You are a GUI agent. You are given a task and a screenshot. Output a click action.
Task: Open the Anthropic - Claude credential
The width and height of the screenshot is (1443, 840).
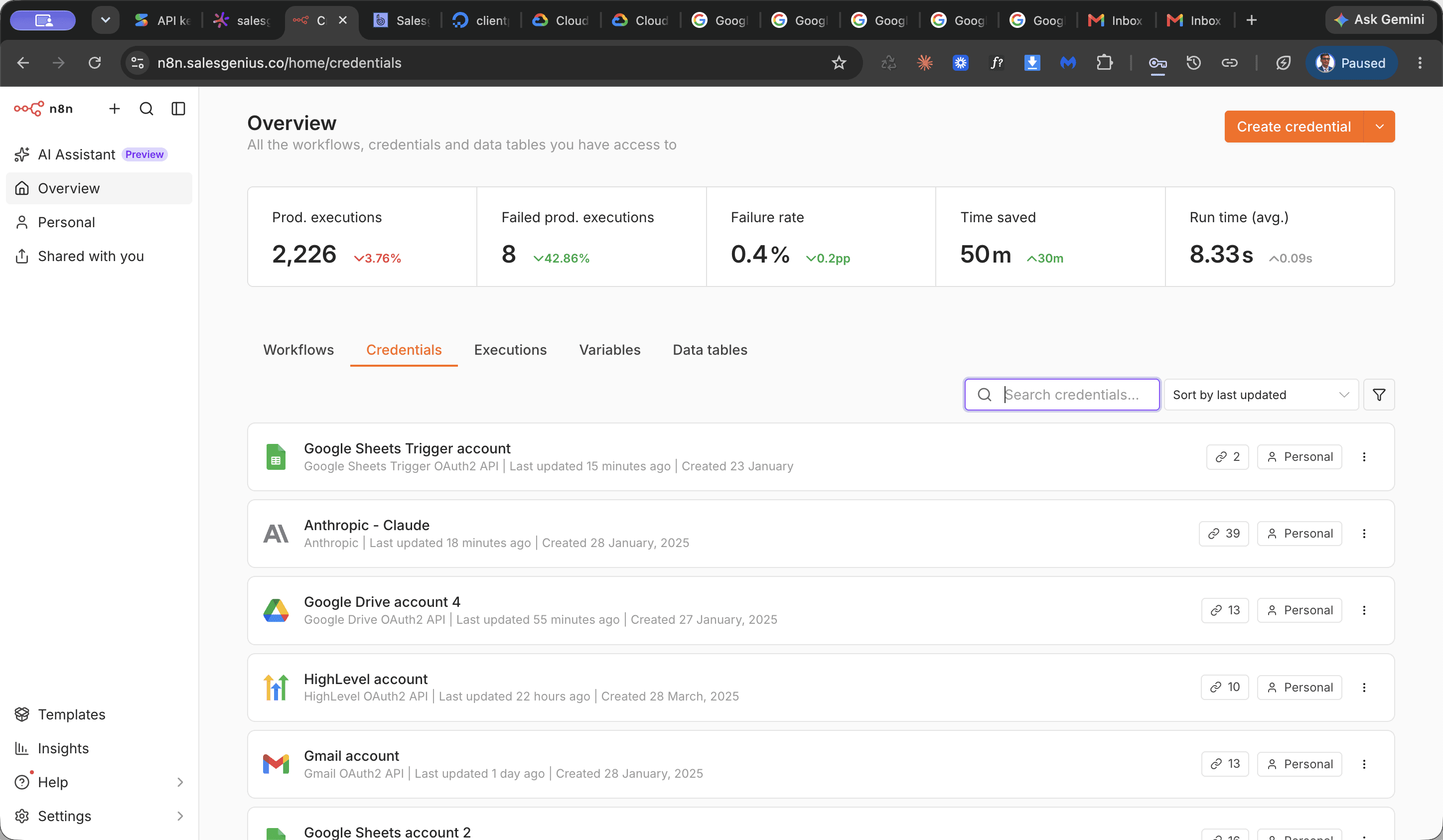coord(821,534)
